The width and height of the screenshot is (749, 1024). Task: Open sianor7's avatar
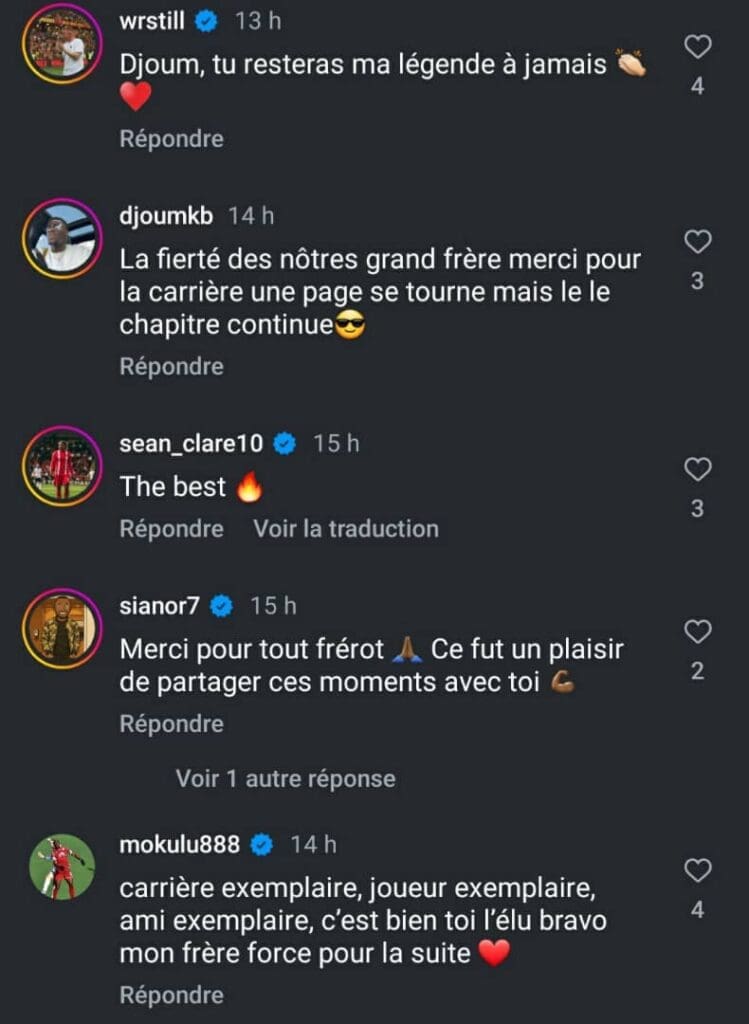[62, 629]
